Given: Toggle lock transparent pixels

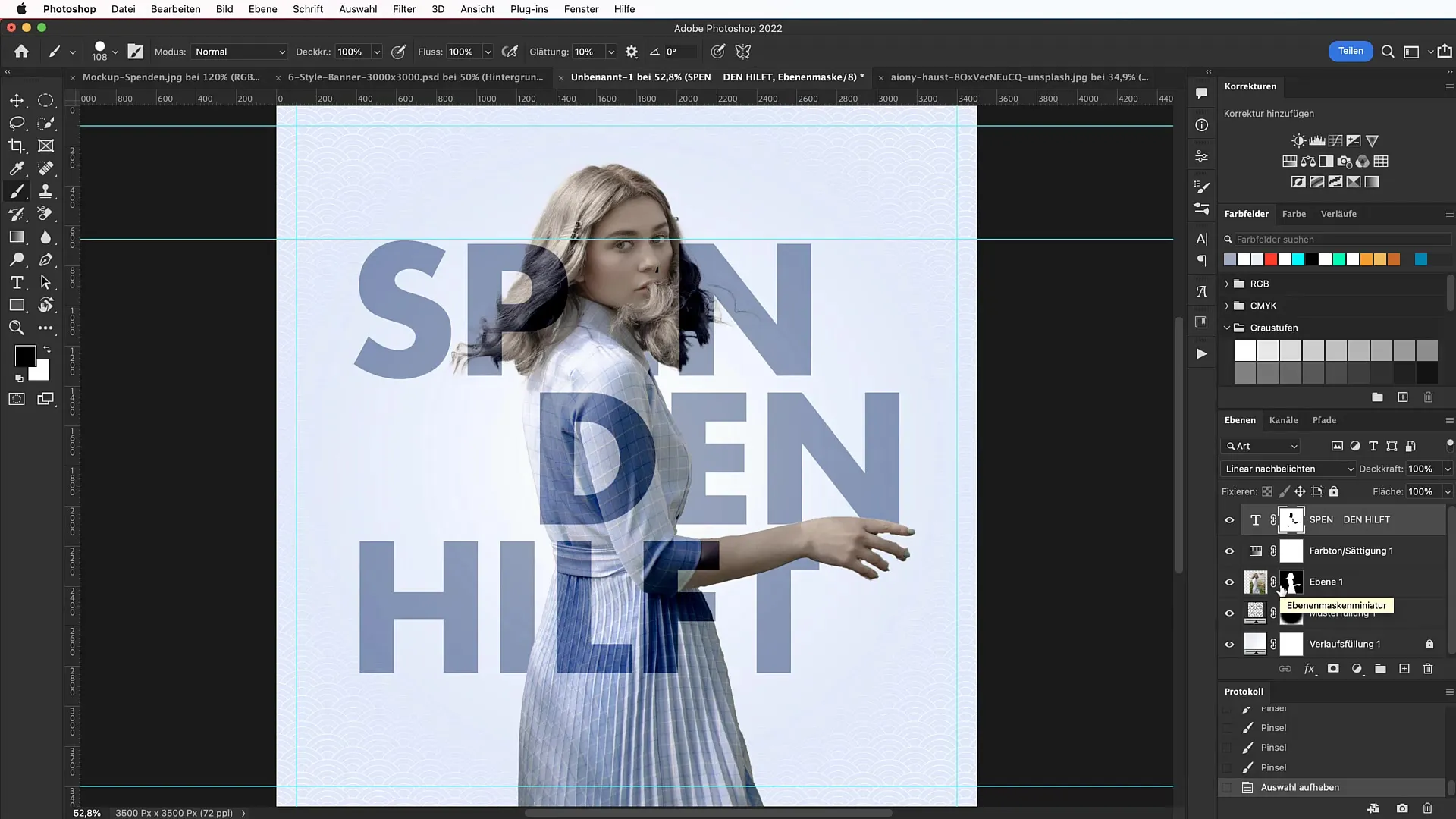Looking at the screenshot, I should pos(1266,491).
